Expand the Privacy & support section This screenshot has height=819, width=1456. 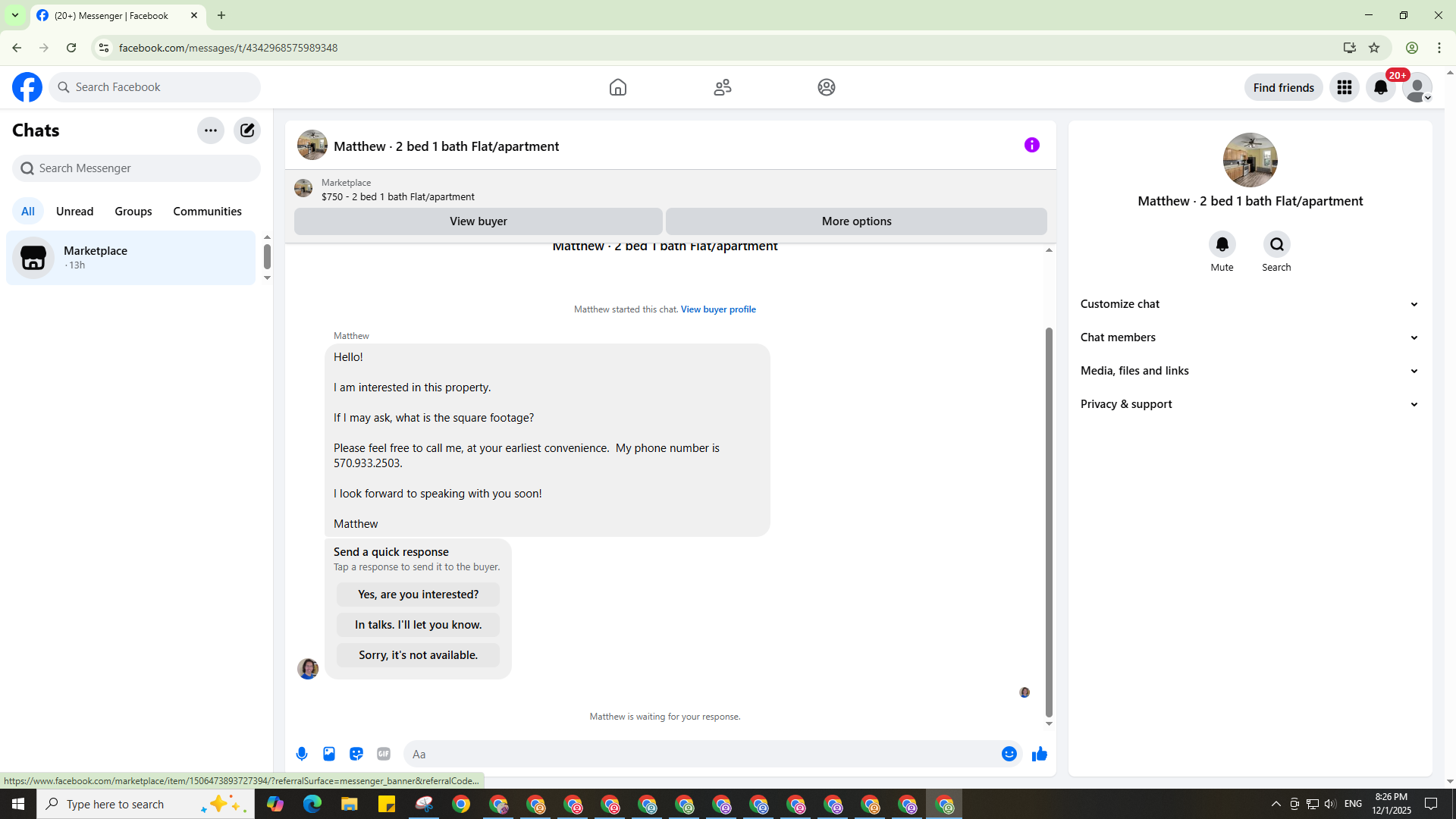(1250, 404)
